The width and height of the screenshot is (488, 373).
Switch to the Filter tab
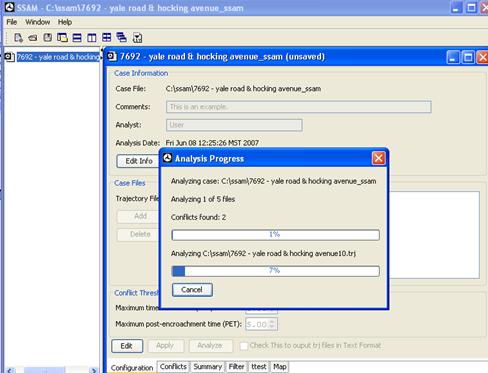click(236, 367)
